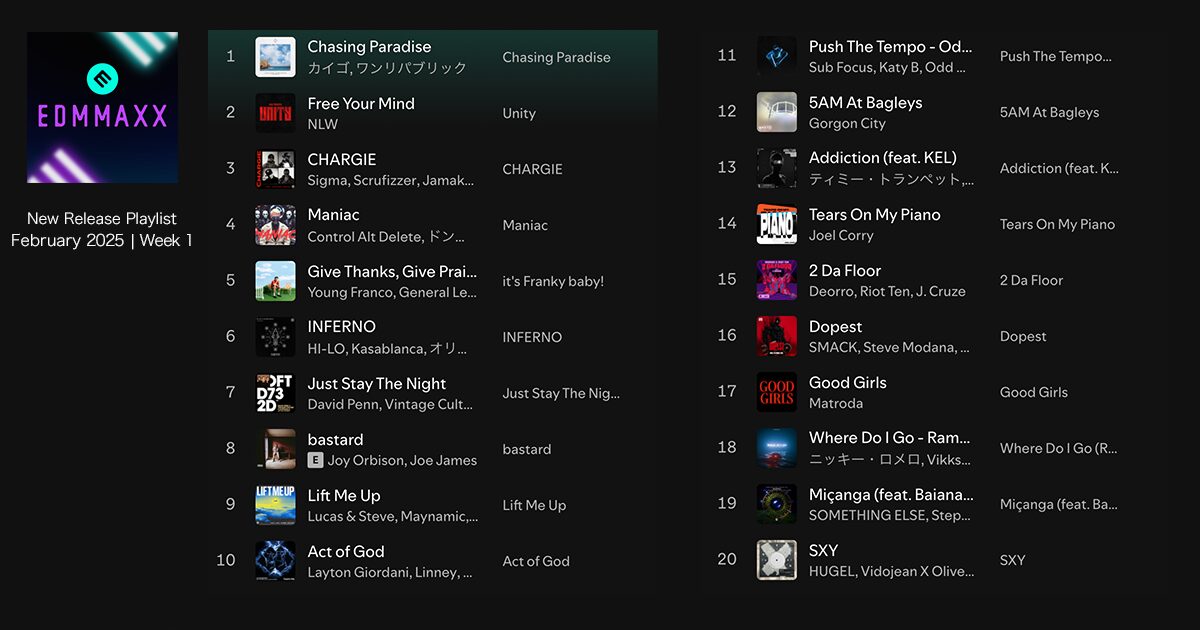Click the Lift Me Up artwork
Screen dimensions: 1200x630
point(275,505)
